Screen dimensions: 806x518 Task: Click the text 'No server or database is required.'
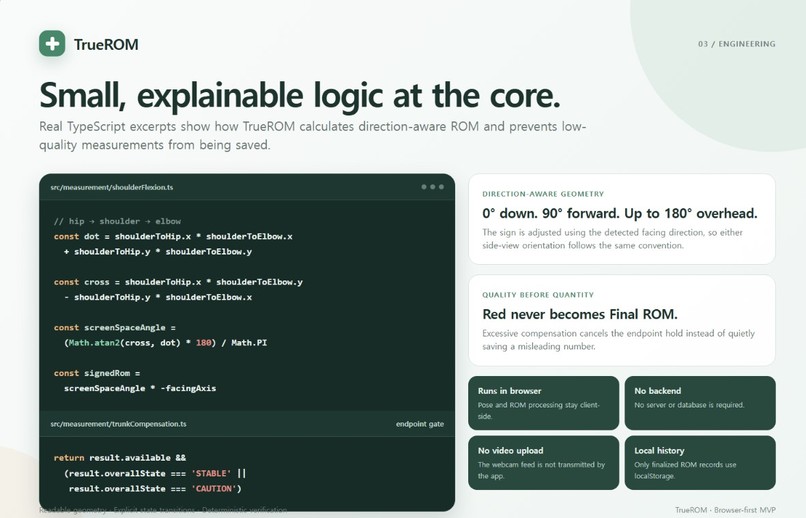pyautogui.click(x=689, y=405)
